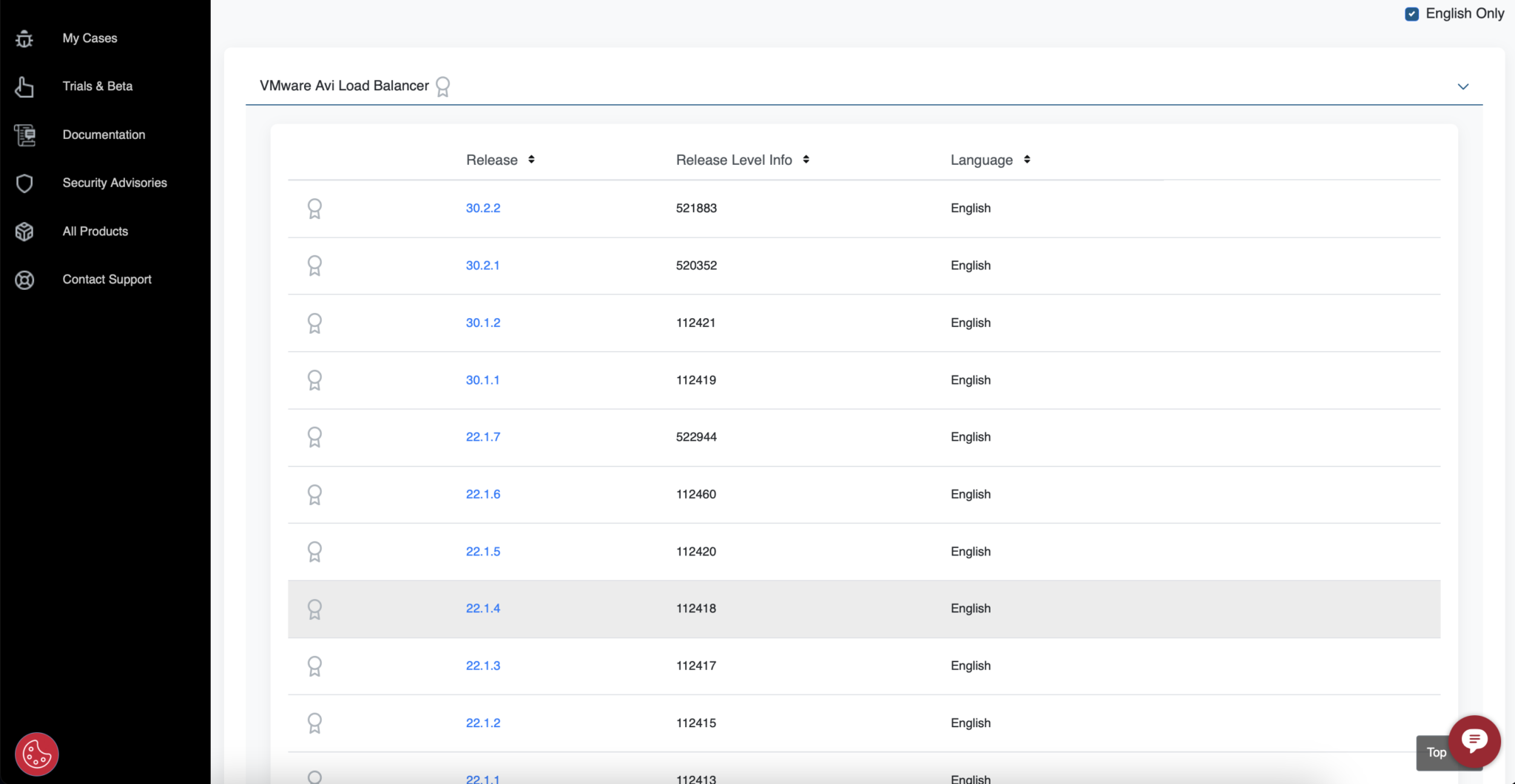Browse All Products
This screenshot has width=1515, height=784.
tap(95, 231)
